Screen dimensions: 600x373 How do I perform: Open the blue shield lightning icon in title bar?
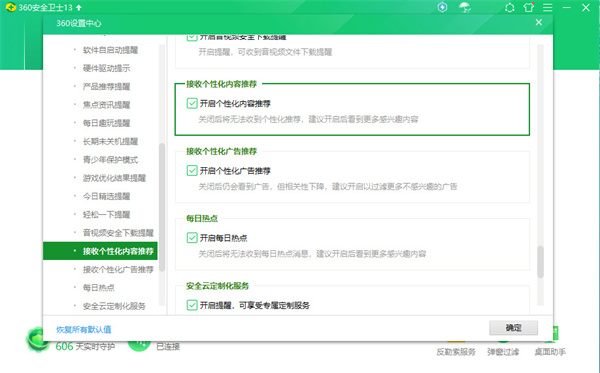pos(442,7)
